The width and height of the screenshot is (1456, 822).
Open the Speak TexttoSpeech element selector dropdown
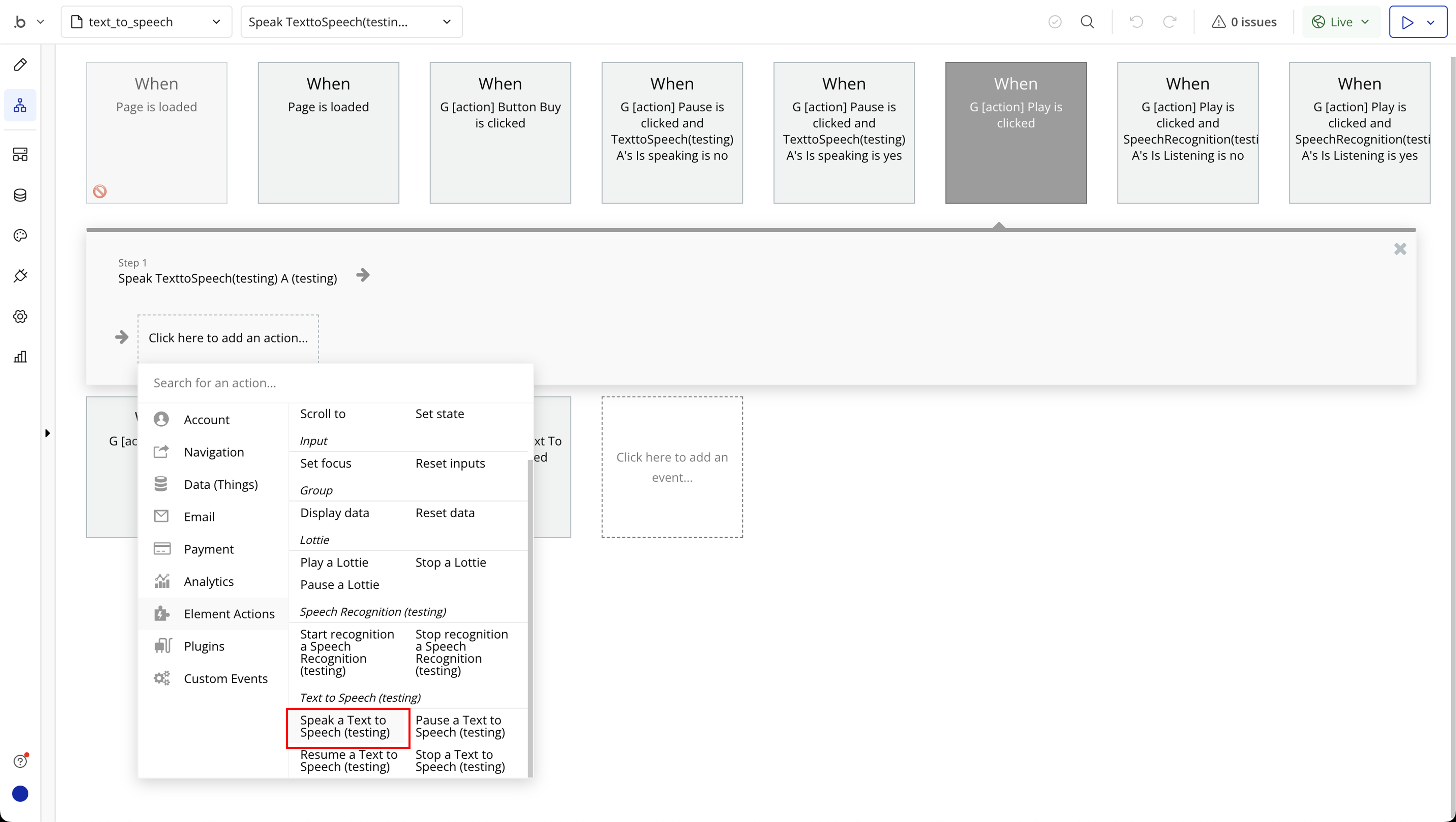pos(351,22)
